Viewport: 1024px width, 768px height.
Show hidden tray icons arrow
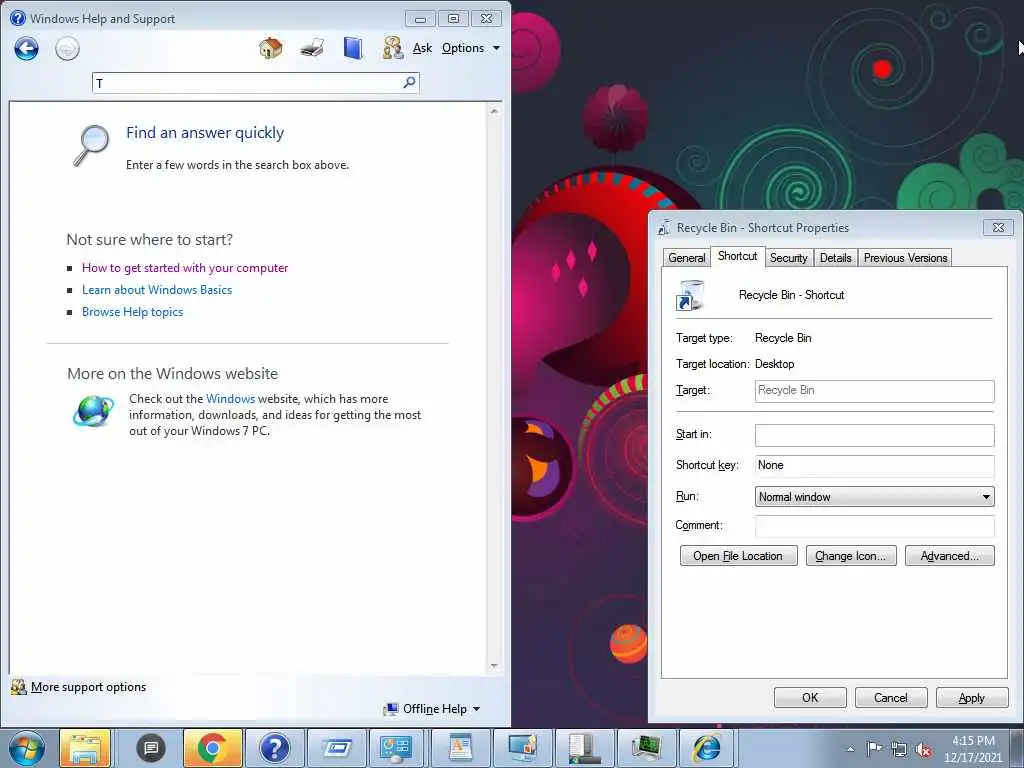[850, 749]
